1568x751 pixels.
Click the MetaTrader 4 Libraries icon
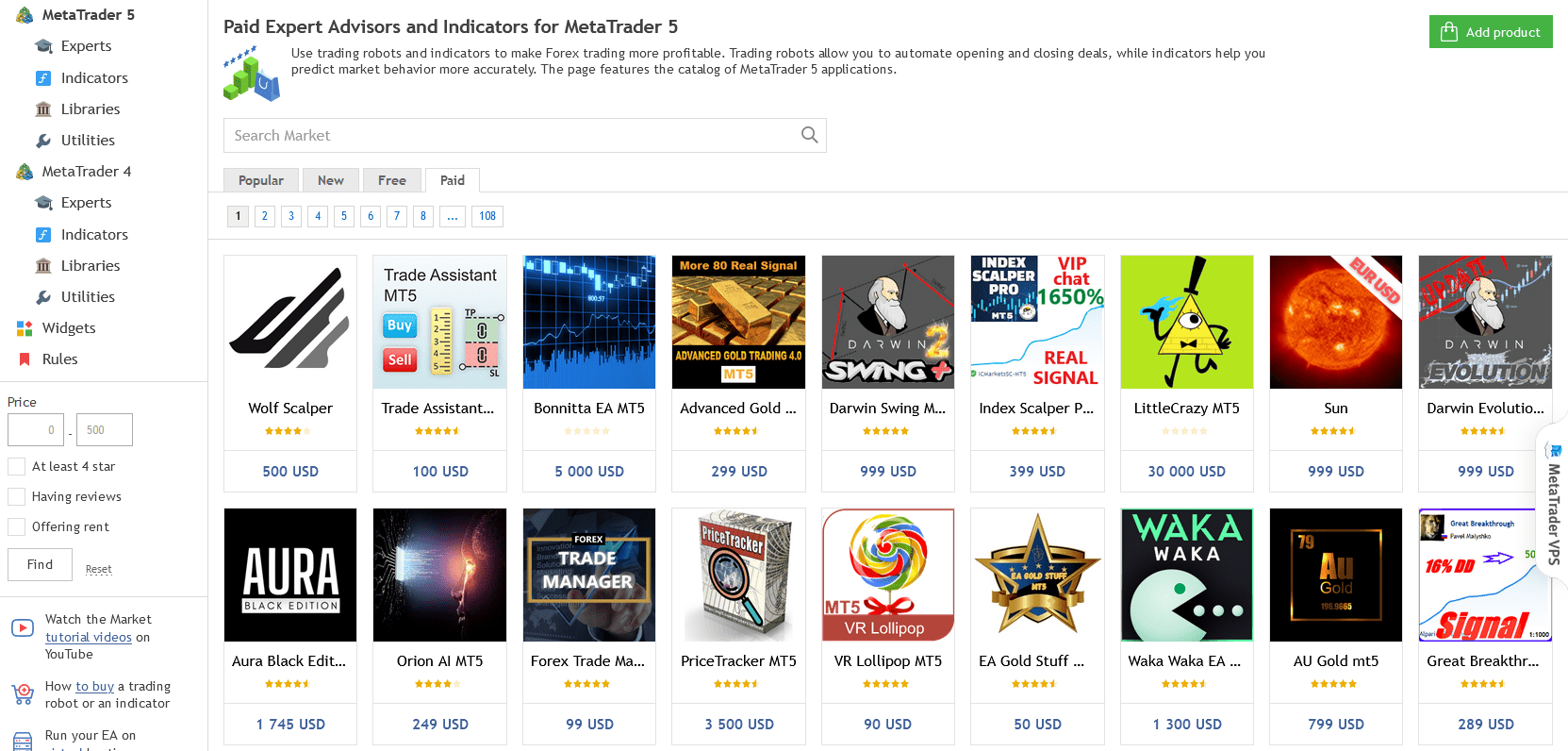43,266
